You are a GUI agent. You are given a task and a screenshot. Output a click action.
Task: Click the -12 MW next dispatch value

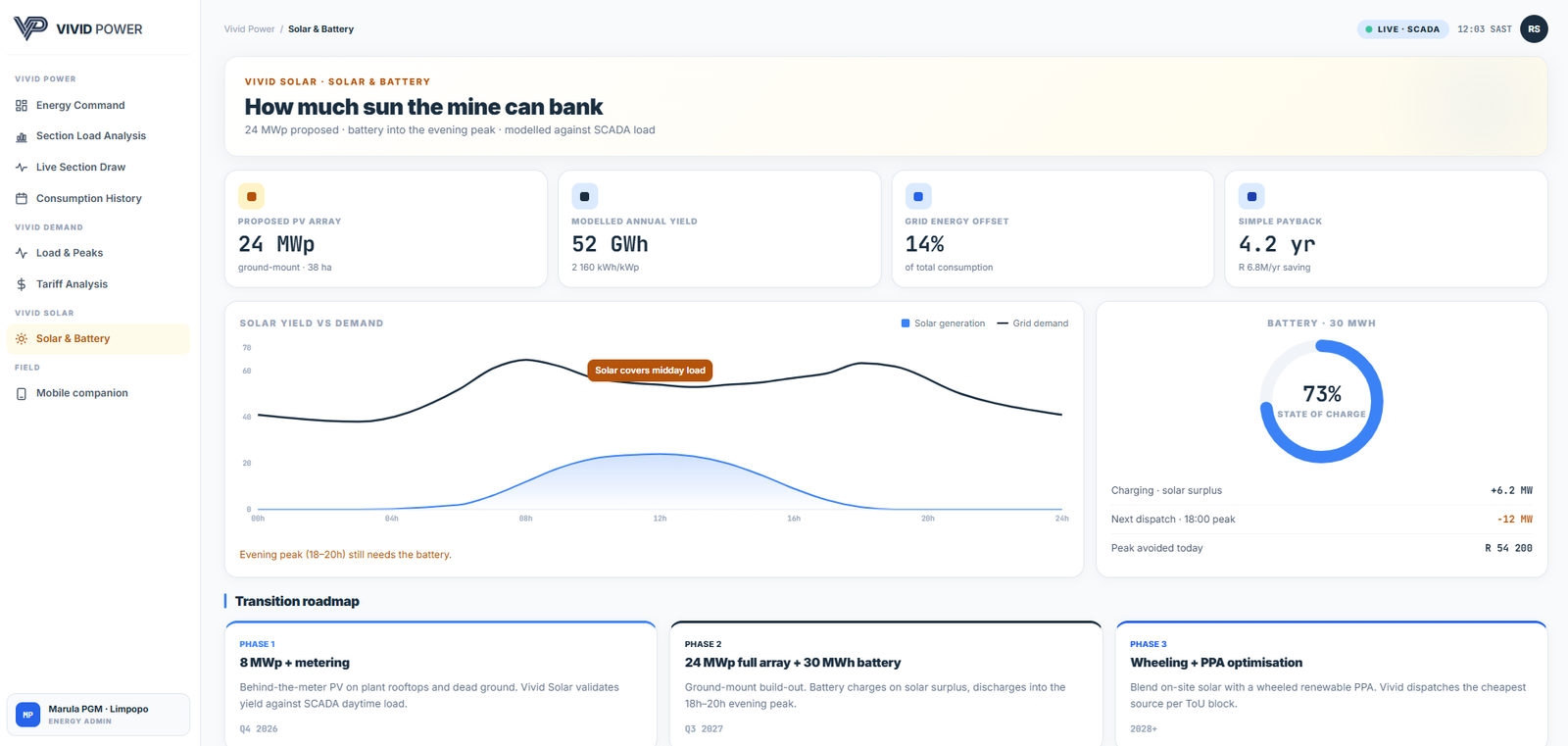1515,520
